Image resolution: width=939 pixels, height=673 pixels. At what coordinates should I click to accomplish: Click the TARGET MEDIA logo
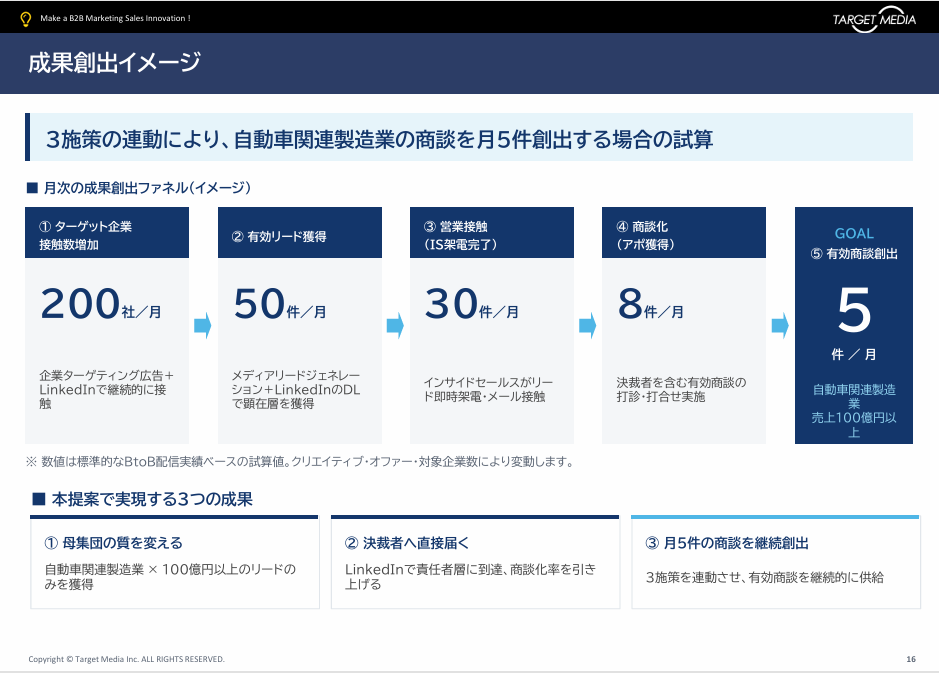click(874, 19)
